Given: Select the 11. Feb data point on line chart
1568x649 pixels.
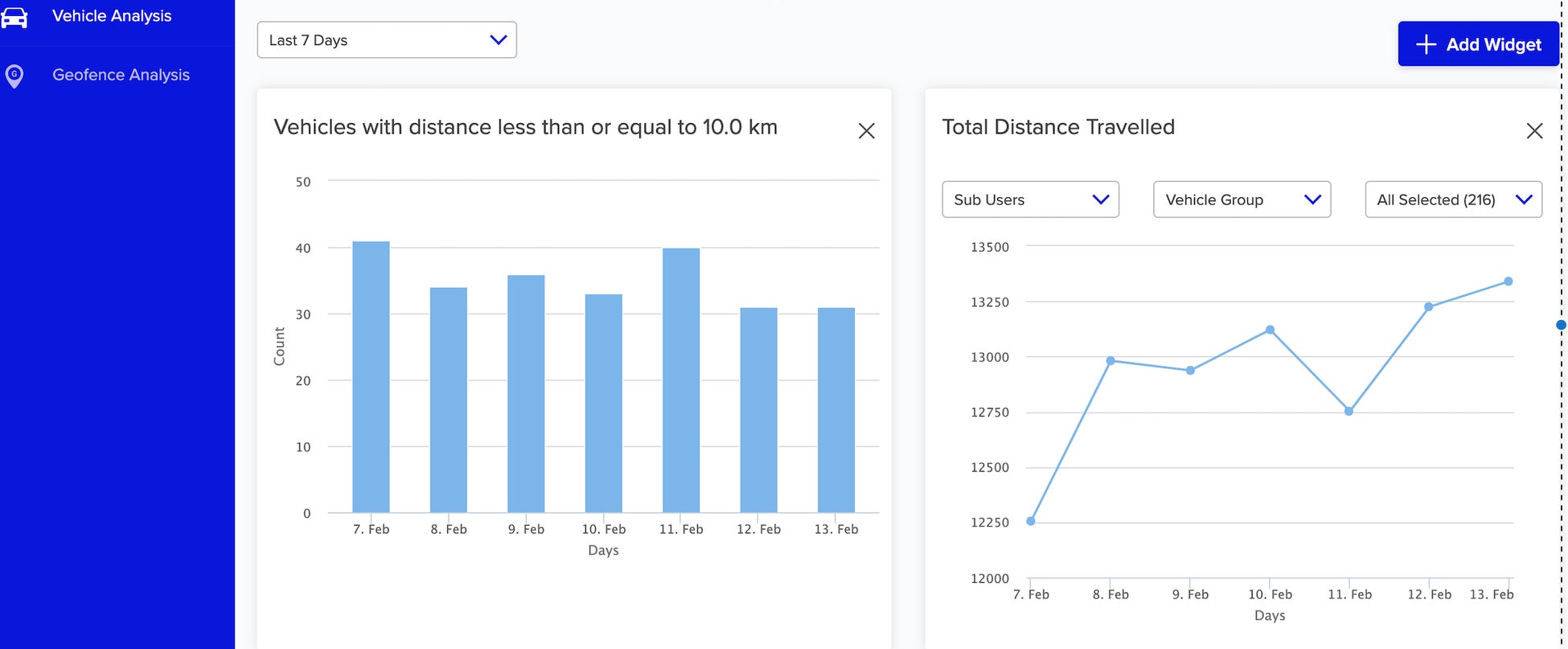Looking at the screenshot, I should pos(1349,411).
